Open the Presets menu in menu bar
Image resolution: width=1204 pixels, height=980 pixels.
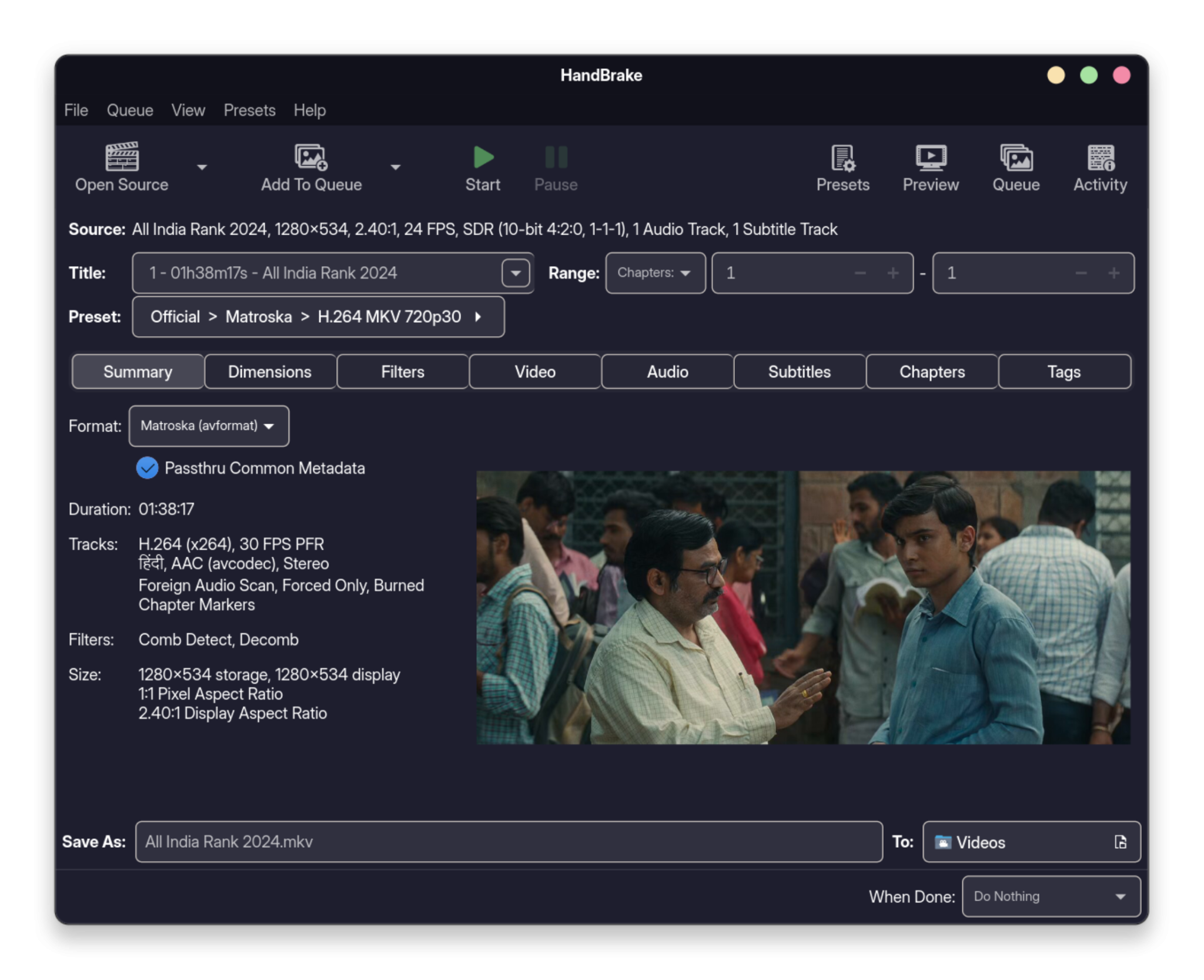249,110
